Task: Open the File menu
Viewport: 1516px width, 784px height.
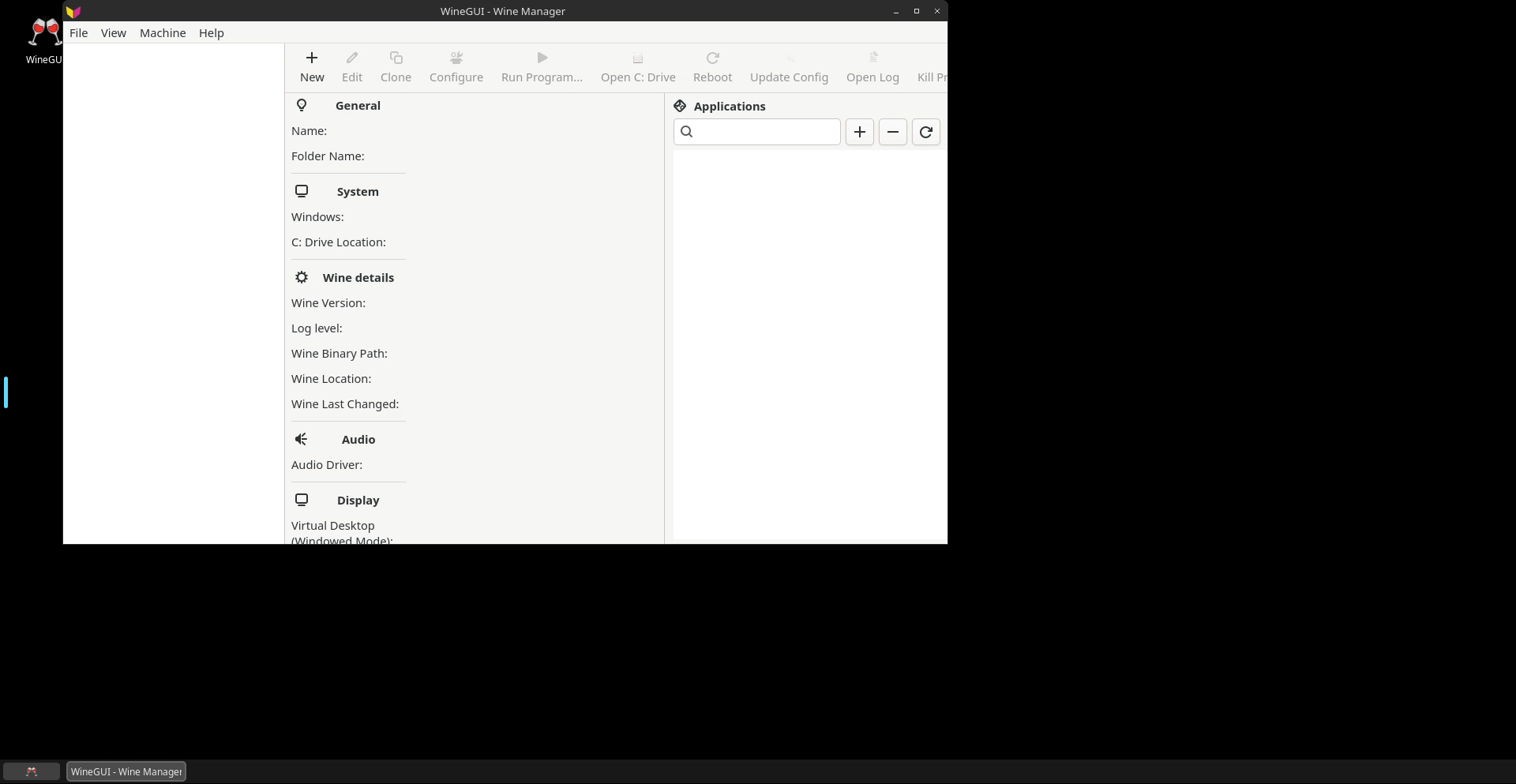Action: 78,33
